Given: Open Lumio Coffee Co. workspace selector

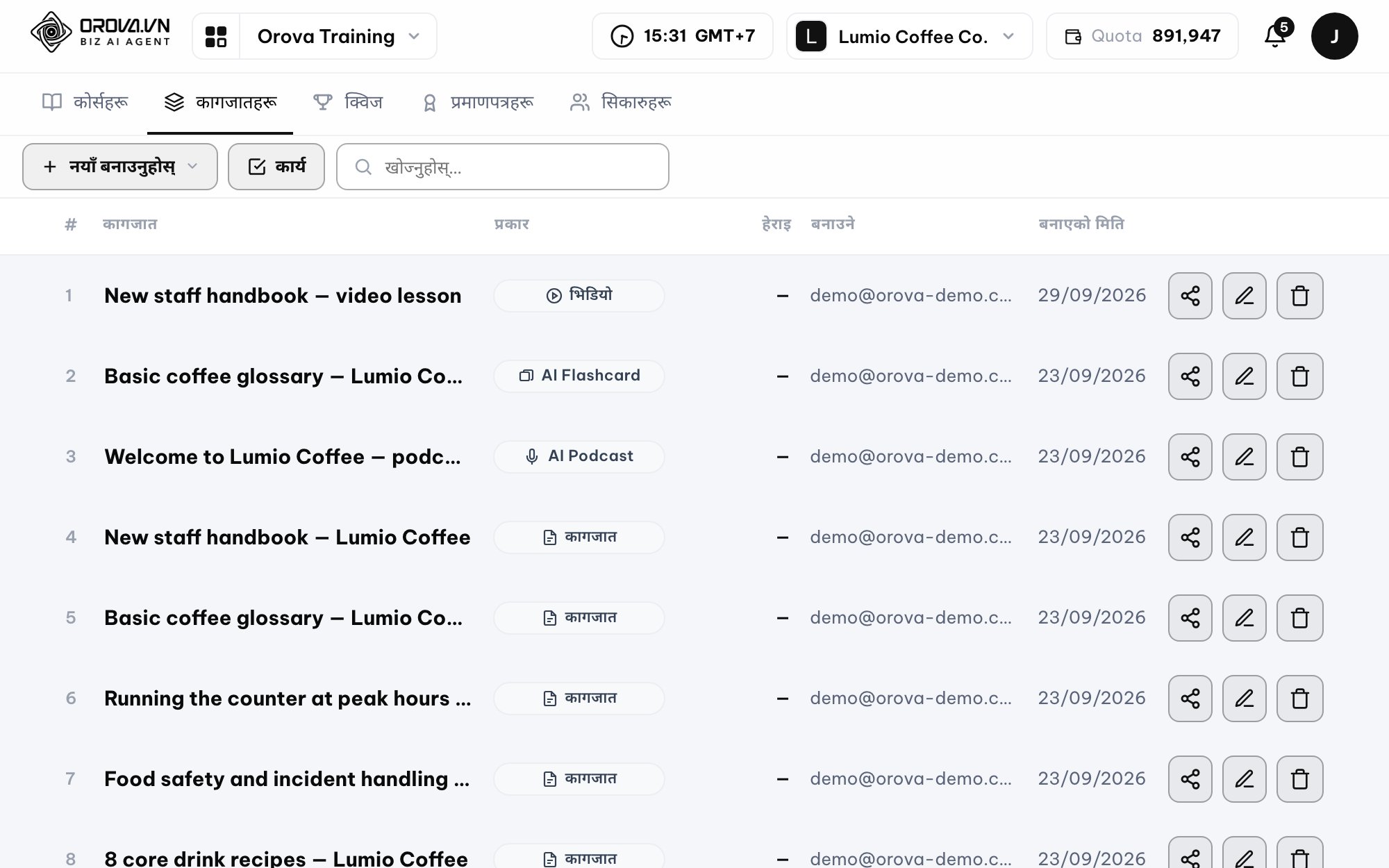Looking at the screenshot, I should [x=910, y=36].
